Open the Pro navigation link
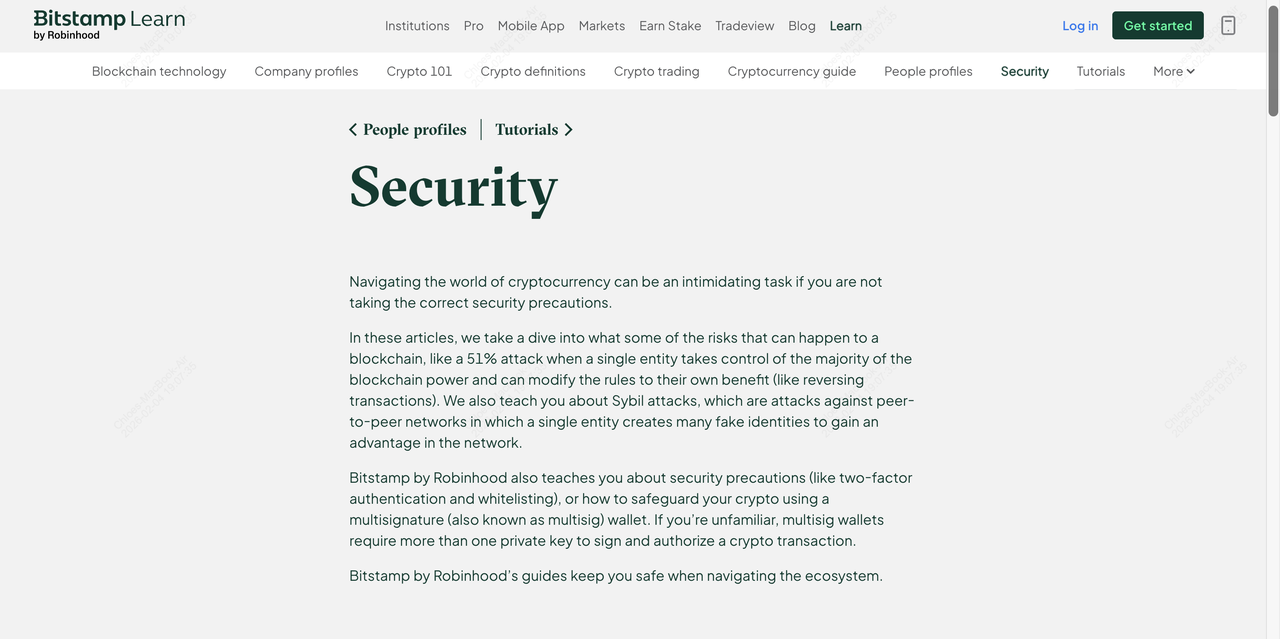The height and width of the screenshot is (639, 1280). (x=473, y=26)
